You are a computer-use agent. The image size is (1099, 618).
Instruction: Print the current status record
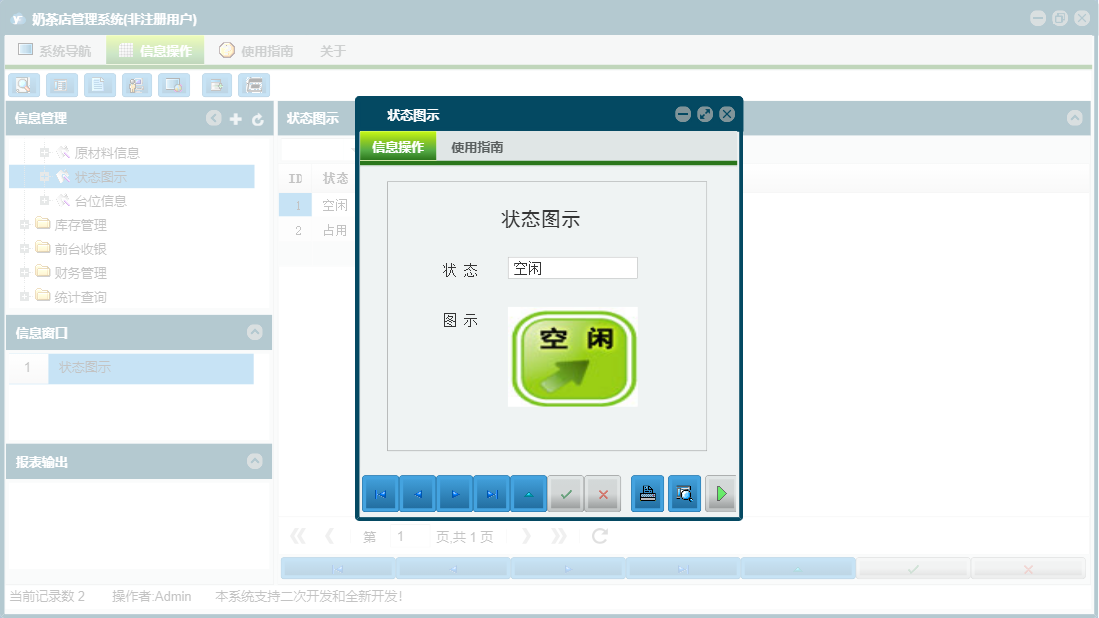coord(647,493)
